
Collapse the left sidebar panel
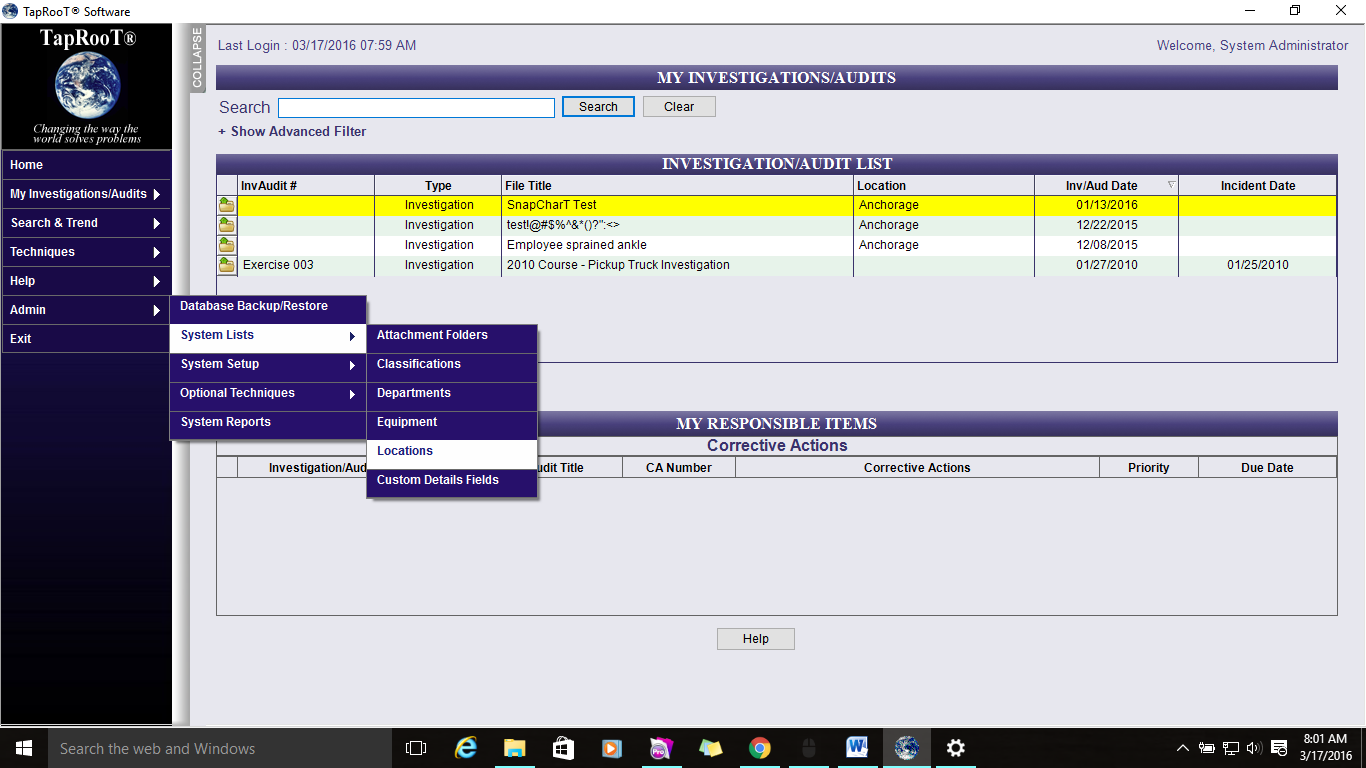pyautogui.click(x=197, y=59)
